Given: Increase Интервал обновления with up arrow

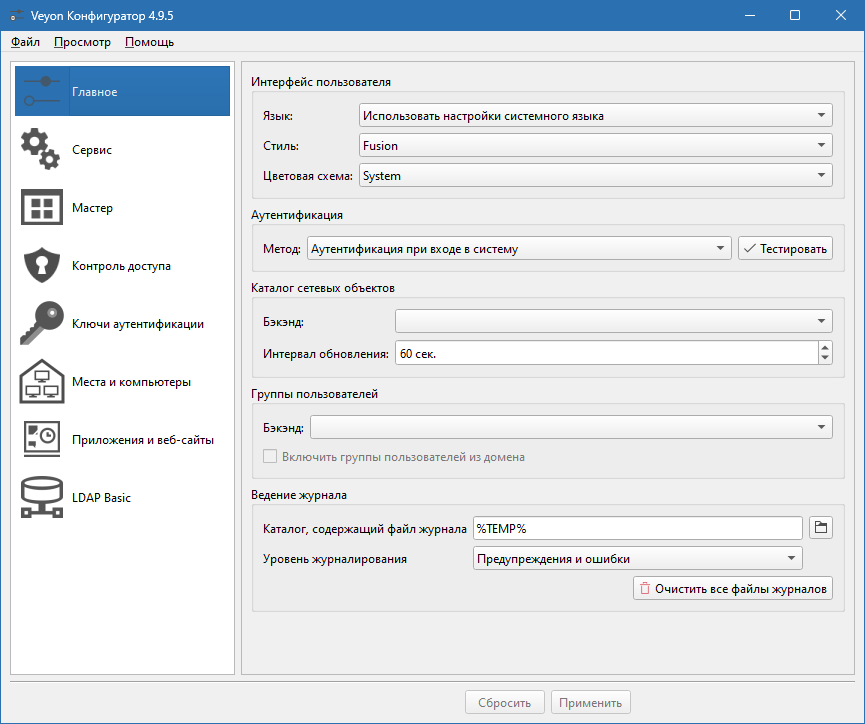Looking at the screenshot, I should 825,348.
